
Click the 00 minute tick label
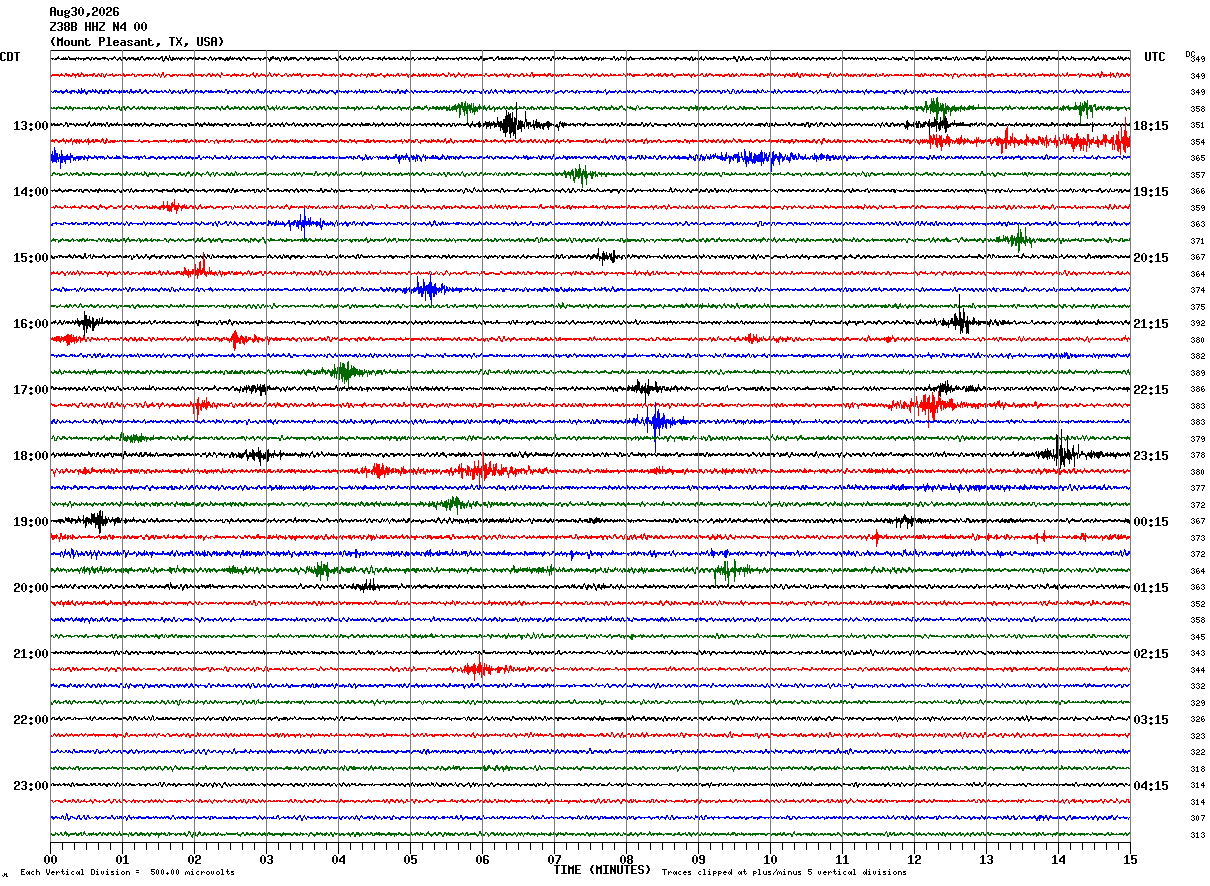50,859
